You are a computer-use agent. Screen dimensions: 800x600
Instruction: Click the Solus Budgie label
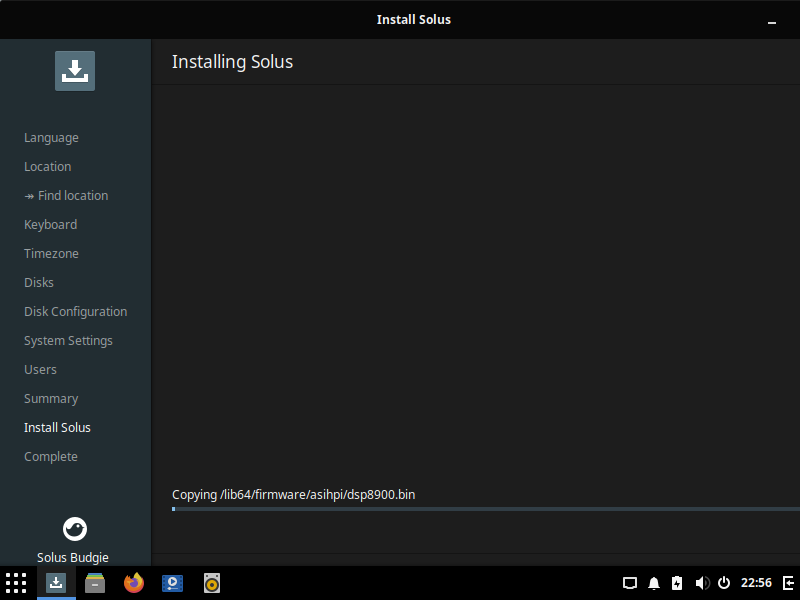click(x=72, y=558)
